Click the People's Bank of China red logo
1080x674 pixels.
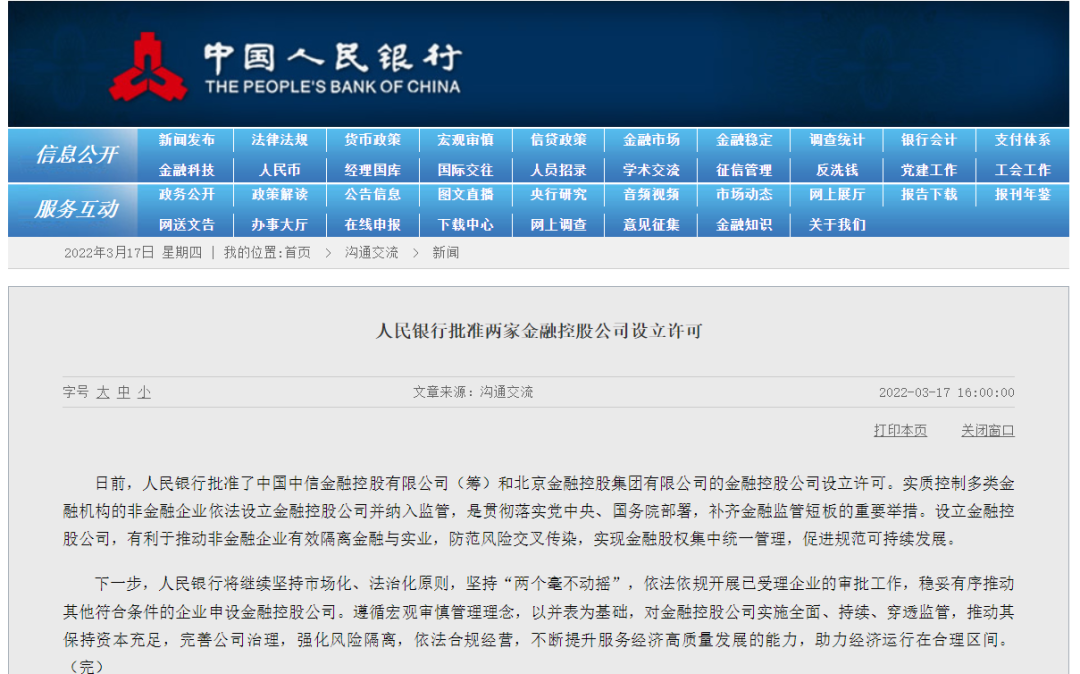[147, 67]
